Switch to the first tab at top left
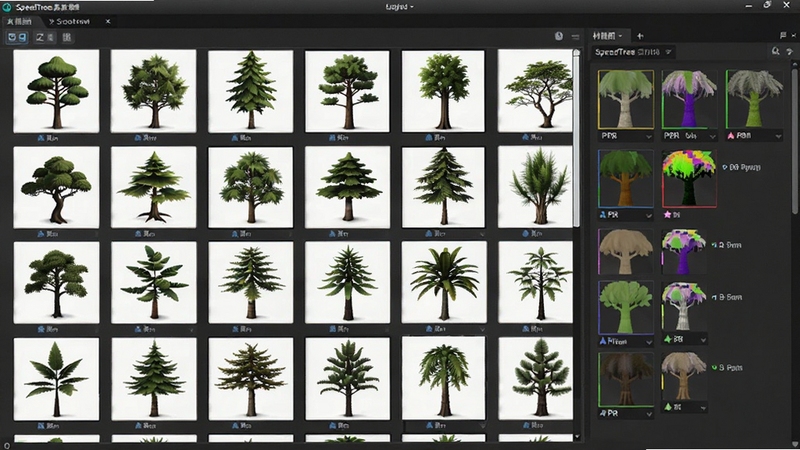 (20, 21)
